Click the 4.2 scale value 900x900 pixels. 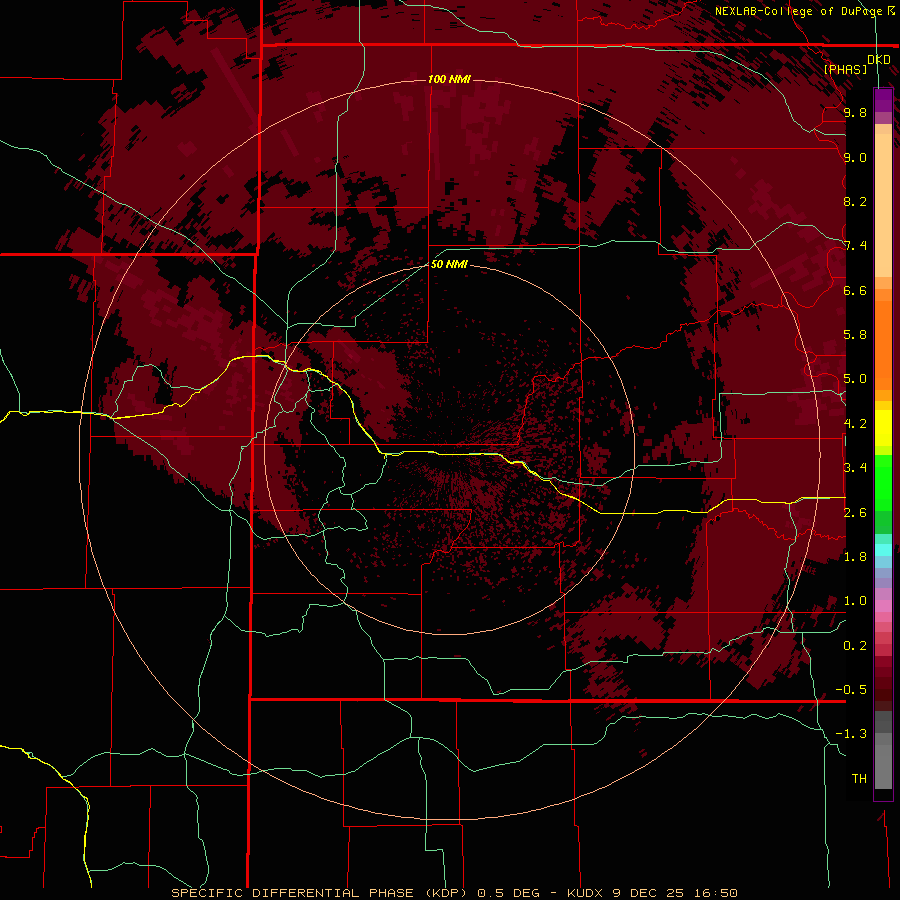[x=855, y=424]
